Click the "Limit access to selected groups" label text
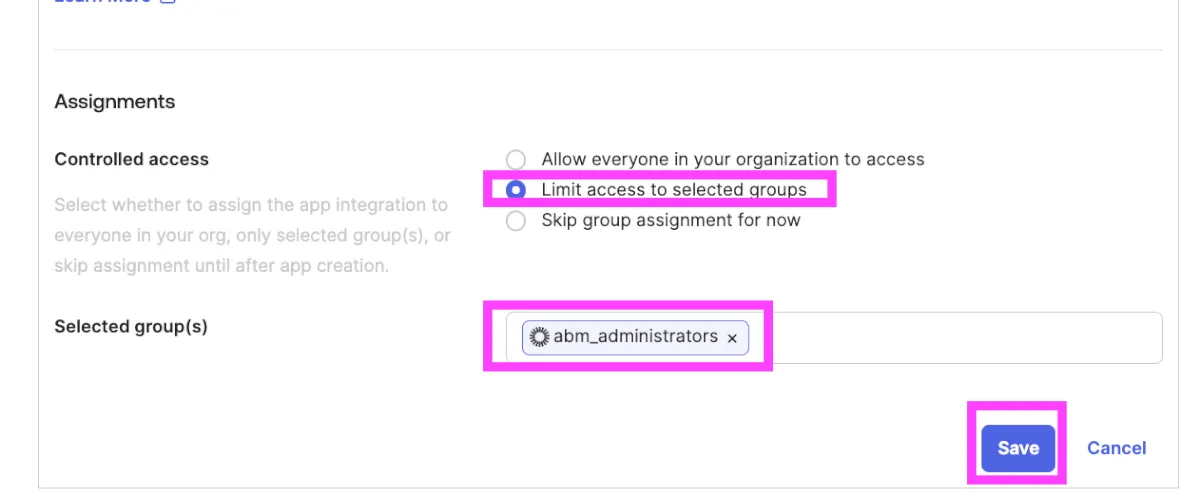 [x=673, y=190]
